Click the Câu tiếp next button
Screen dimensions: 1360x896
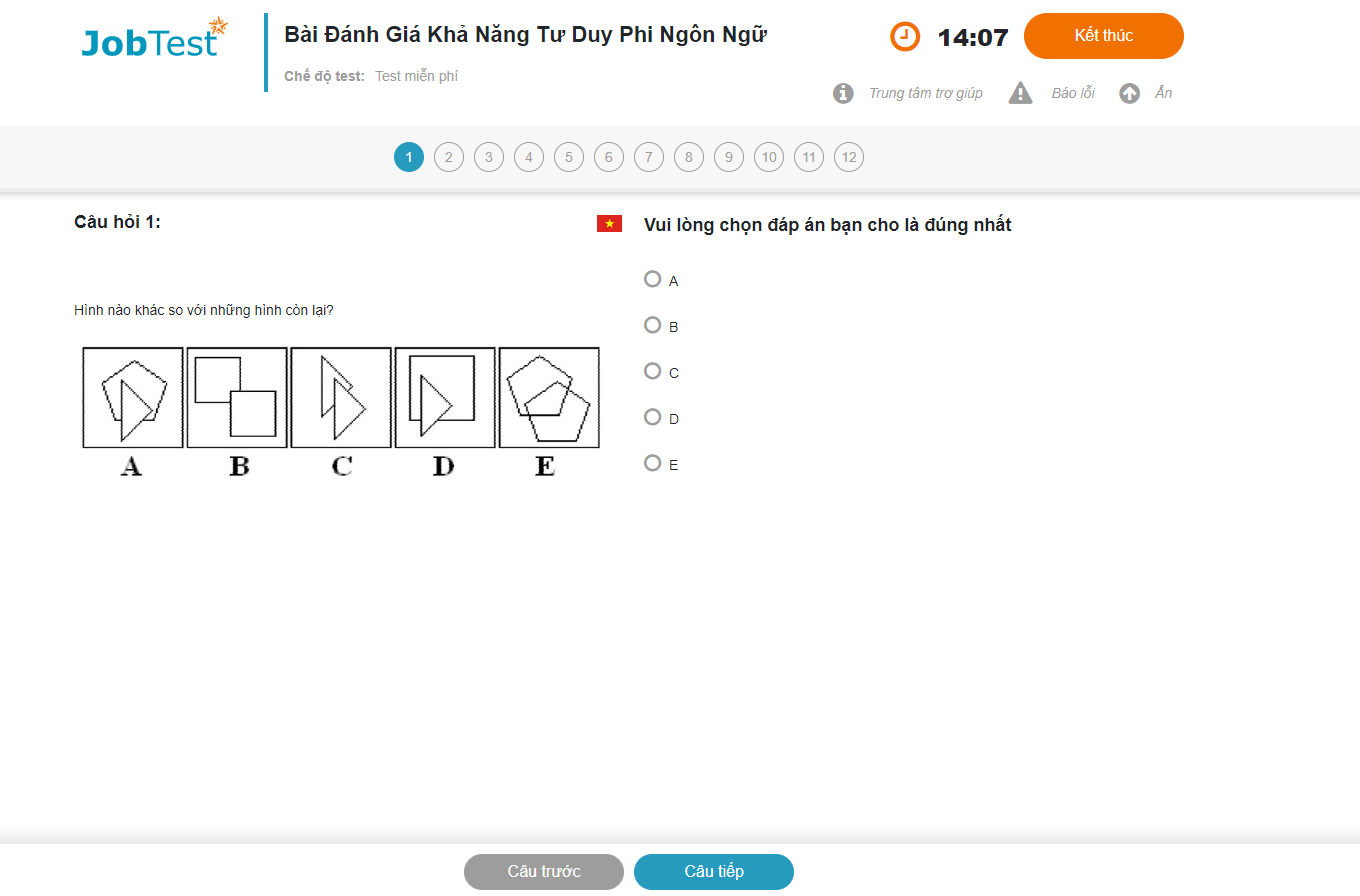click(x=713, y=871)
